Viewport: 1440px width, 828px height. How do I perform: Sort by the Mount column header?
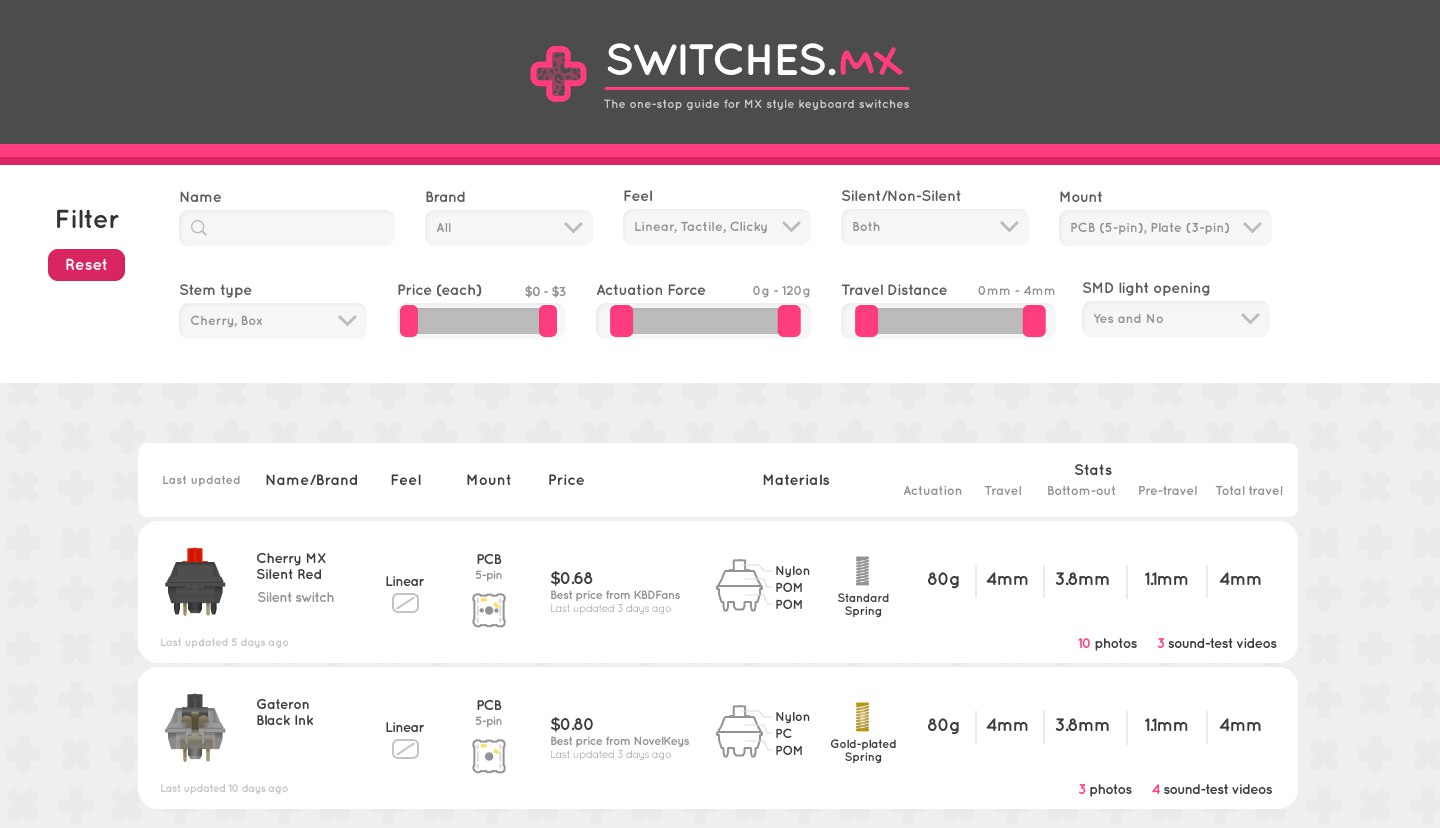point(489,480)
